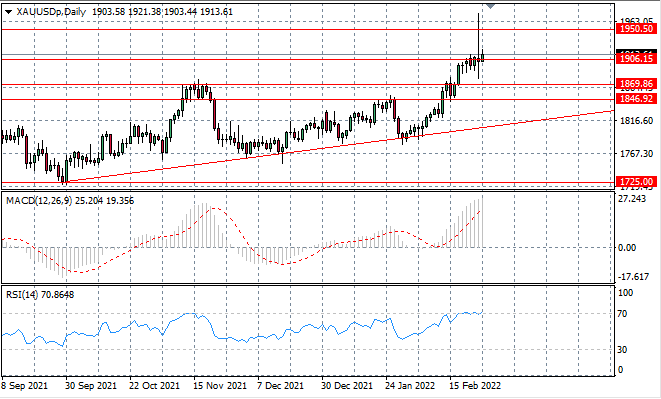Click the 22 Oct 2021 date label
Screen dimensions: 661x399
pos(155,386)
